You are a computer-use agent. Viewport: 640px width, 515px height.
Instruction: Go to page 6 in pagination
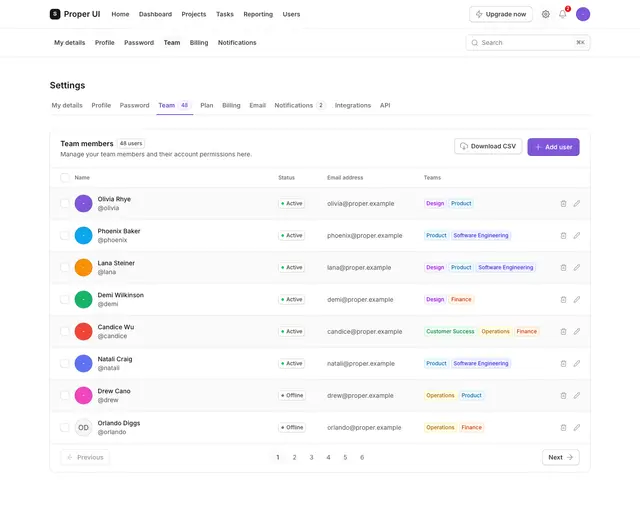tap(362, 457)
